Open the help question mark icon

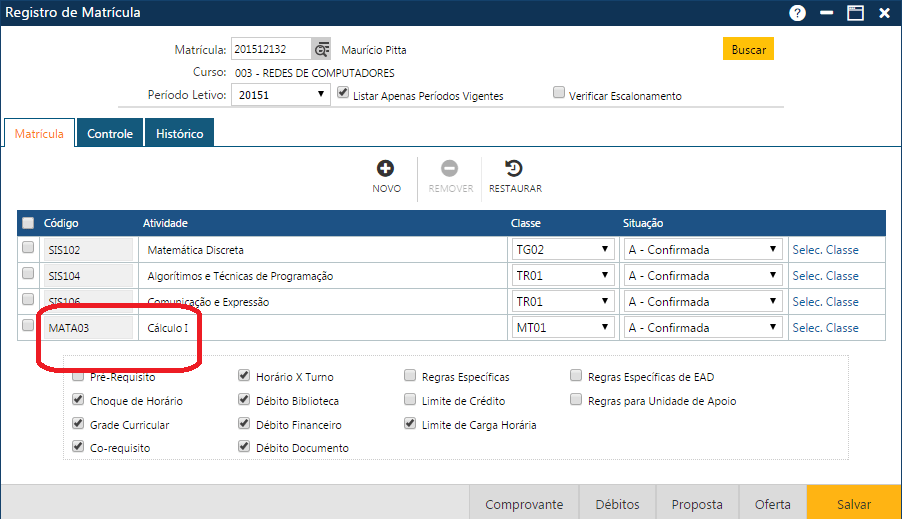797,13
